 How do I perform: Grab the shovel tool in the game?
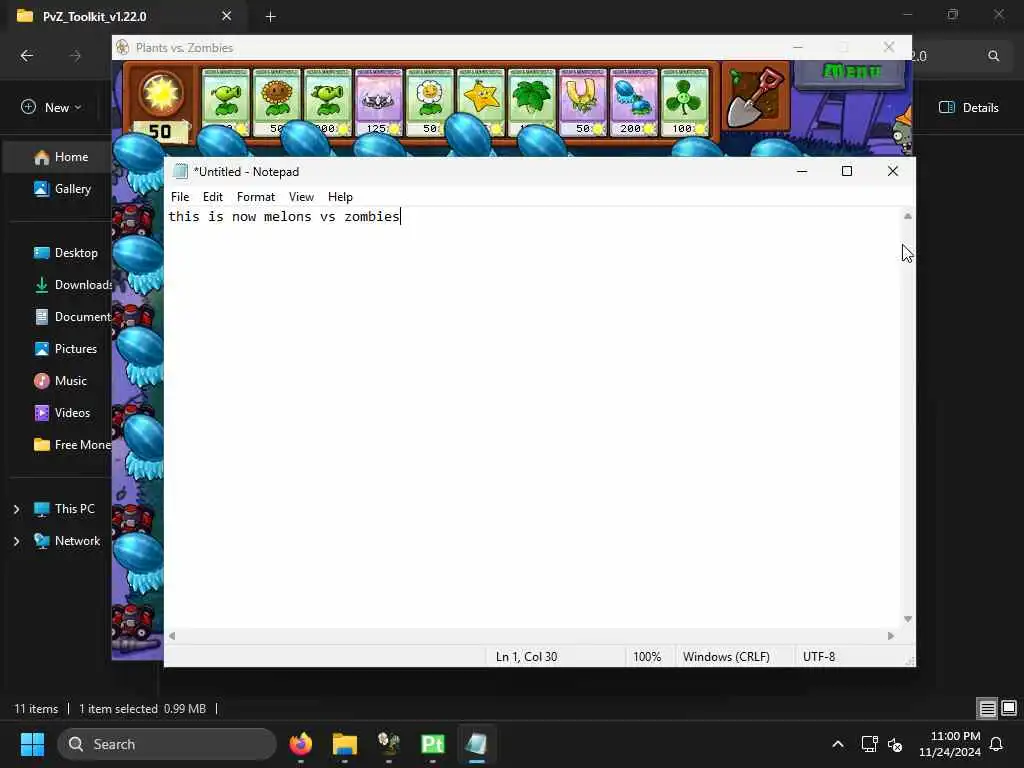pyautogui.click(x=756, y=97)
